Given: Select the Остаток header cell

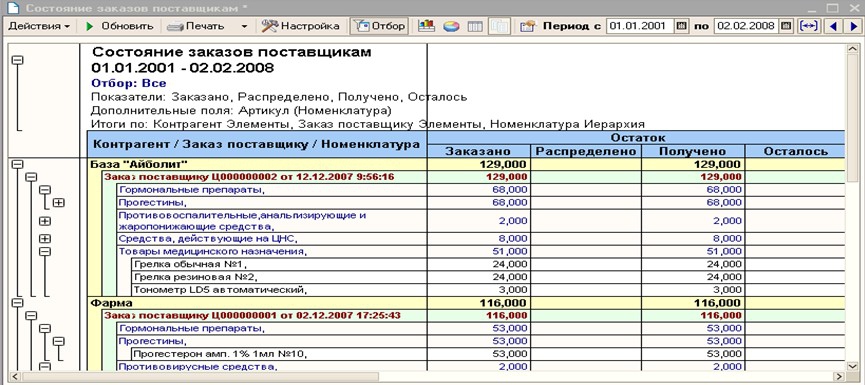Looking at the screenshot, I should (636, 137).
